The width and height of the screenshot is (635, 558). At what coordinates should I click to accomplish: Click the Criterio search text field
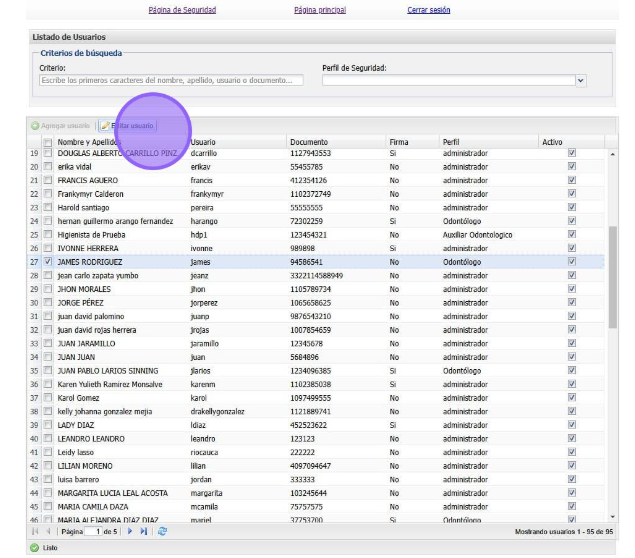(x=171, y=80)
